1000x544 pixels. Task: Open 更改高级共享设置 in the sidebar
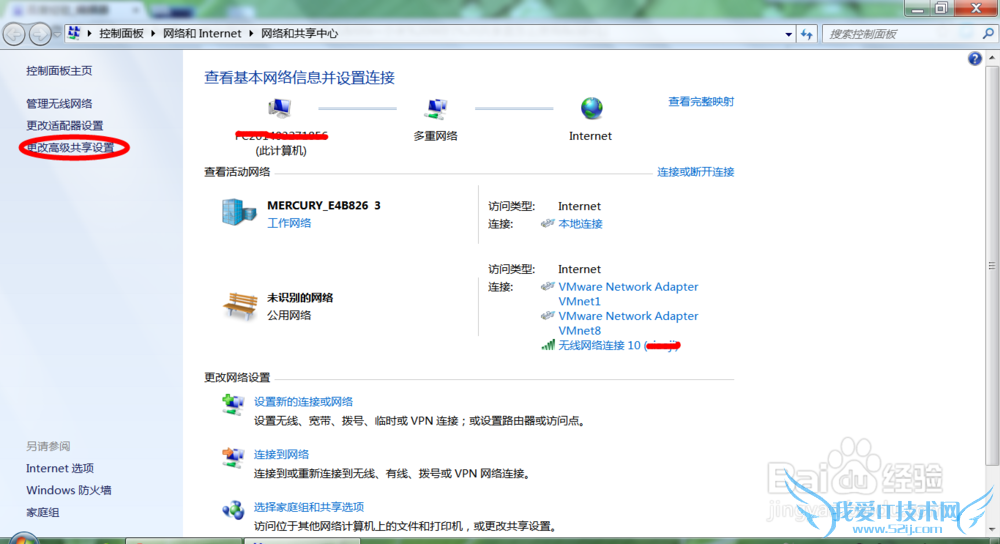click(x=70, y=147)
